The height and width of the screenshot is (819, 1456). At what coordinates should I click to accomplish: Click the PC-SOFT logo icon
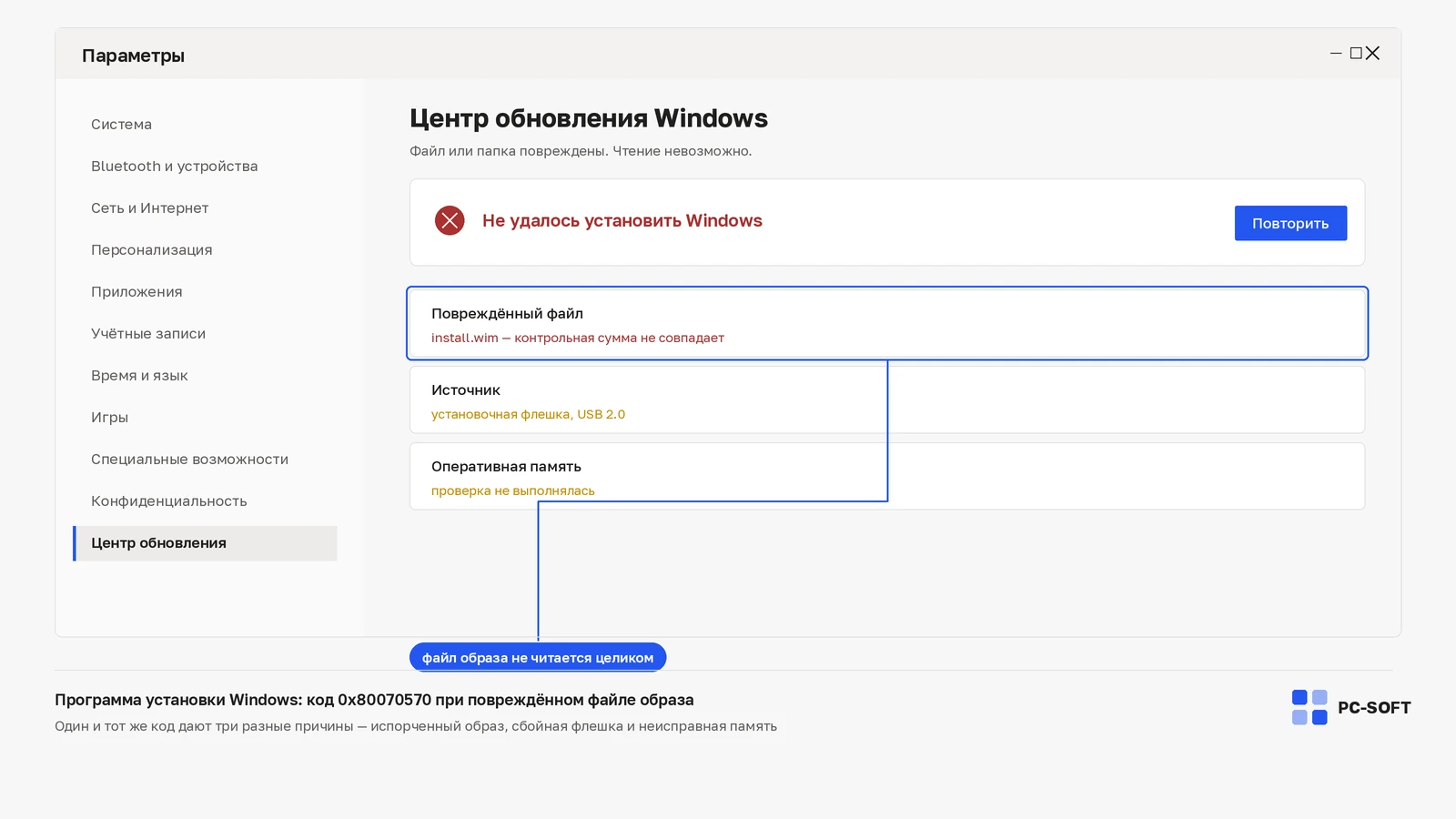click(1309, 707)
